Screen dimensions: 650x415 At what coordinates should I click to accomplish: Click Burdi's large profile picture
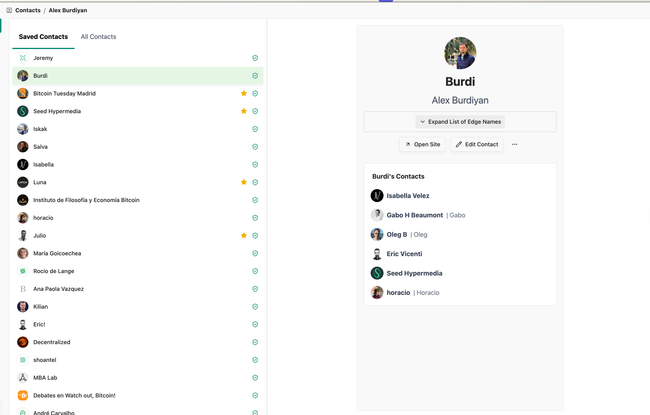coord(460,53)
